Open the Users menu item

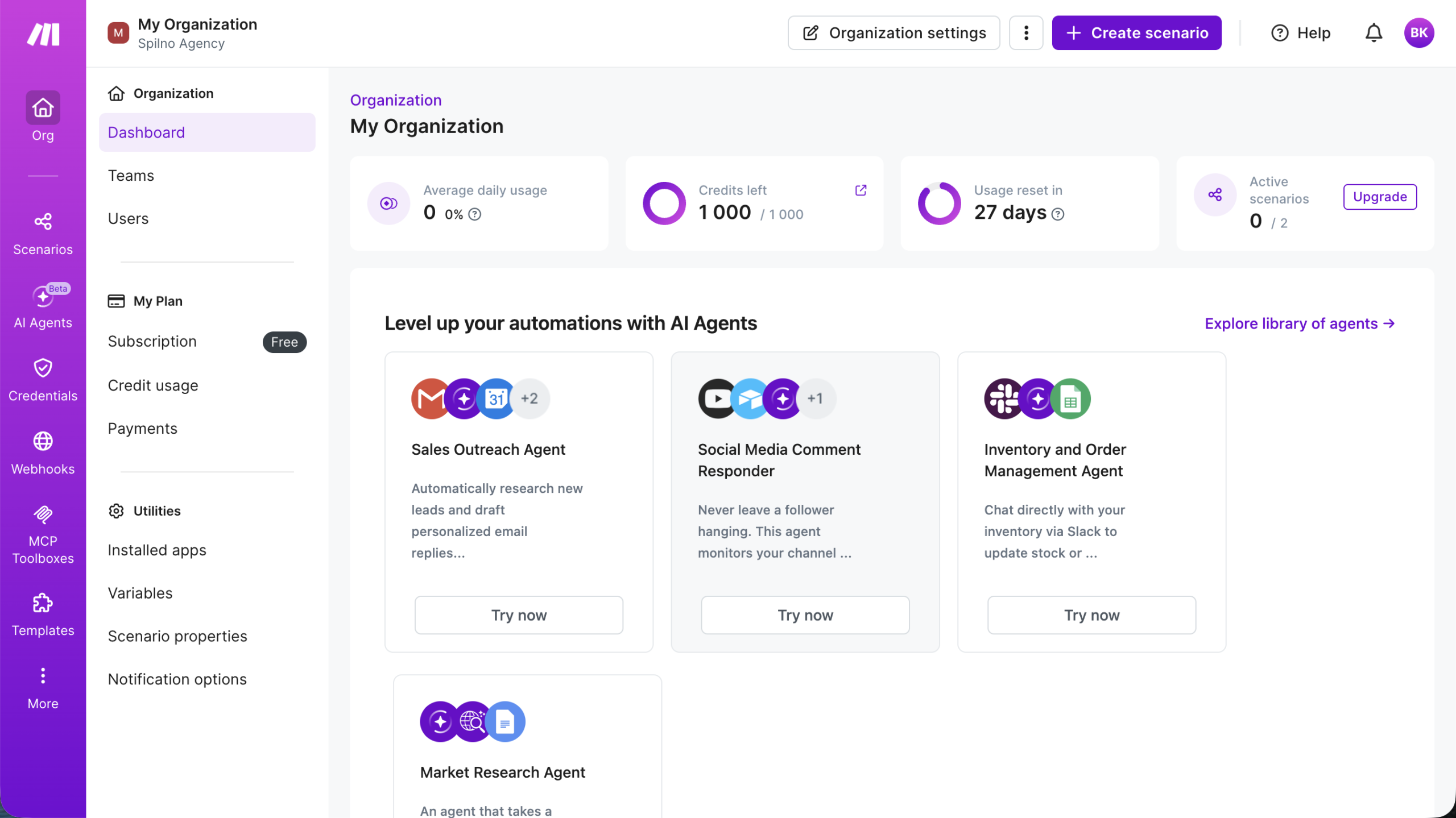pos(207,219)
